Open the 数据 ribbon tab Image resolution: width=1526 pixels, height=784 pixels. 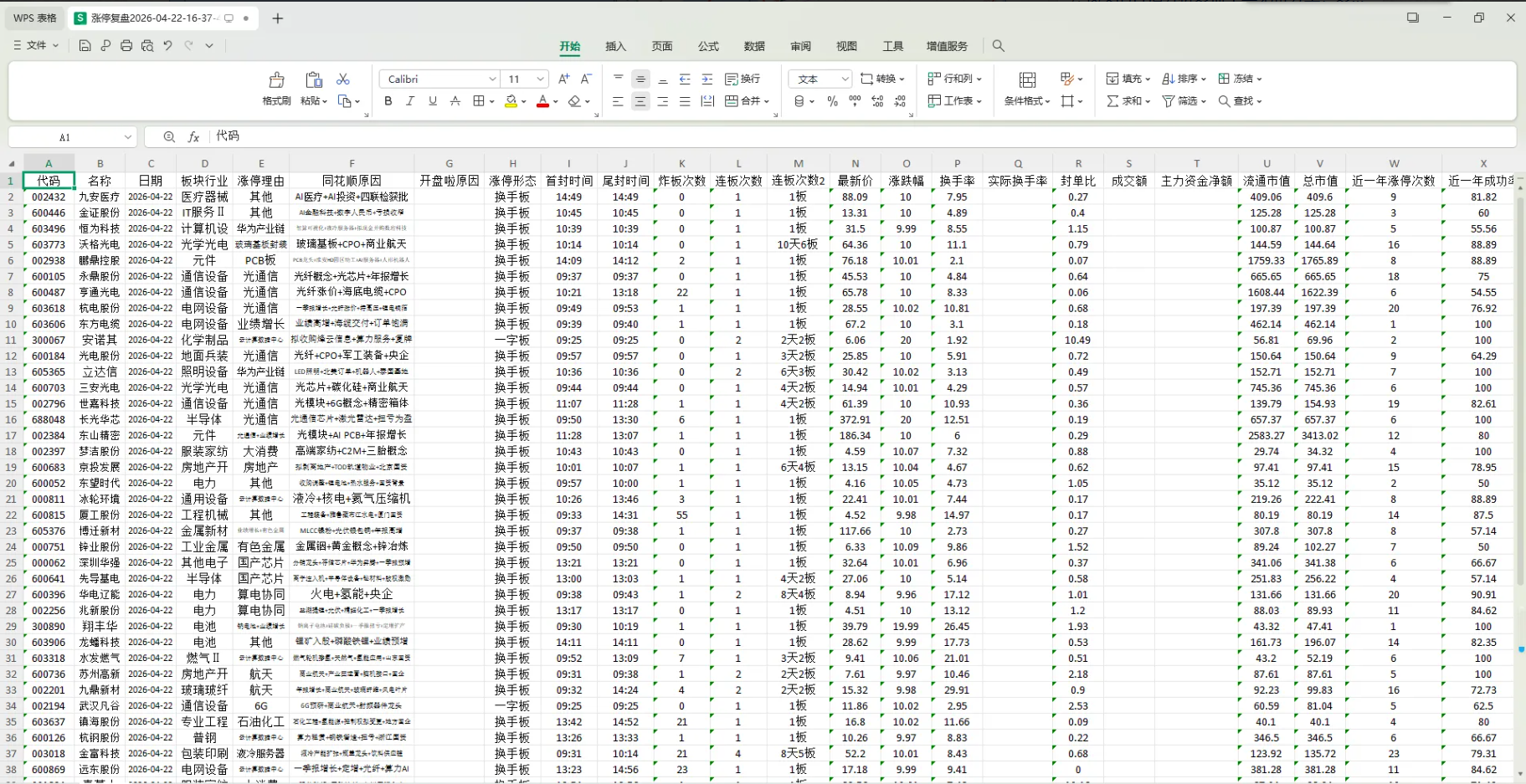(754, 46)
